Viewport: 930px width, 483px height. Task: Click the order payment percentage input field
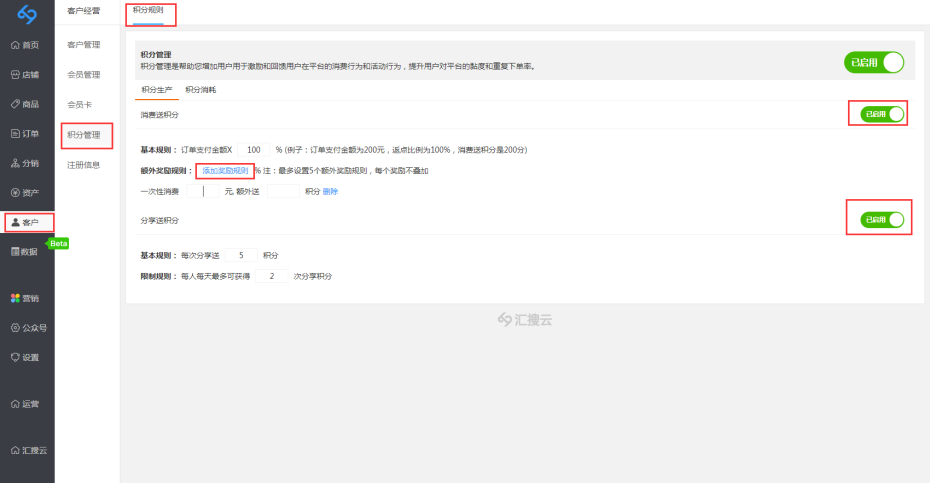(x=254, y=149)
